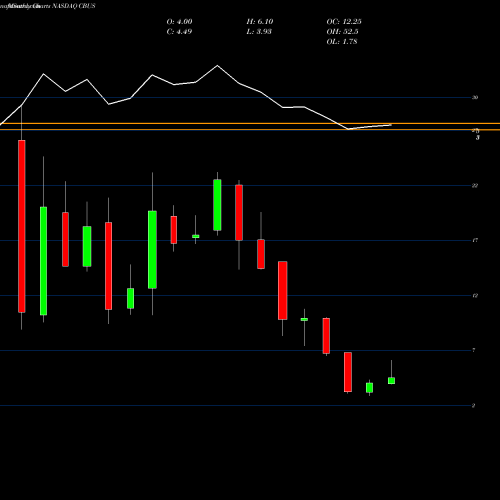Click the NASDAQ CRUS chart title
The height and width of the screenshot is (500, 500).
point(74,6)
